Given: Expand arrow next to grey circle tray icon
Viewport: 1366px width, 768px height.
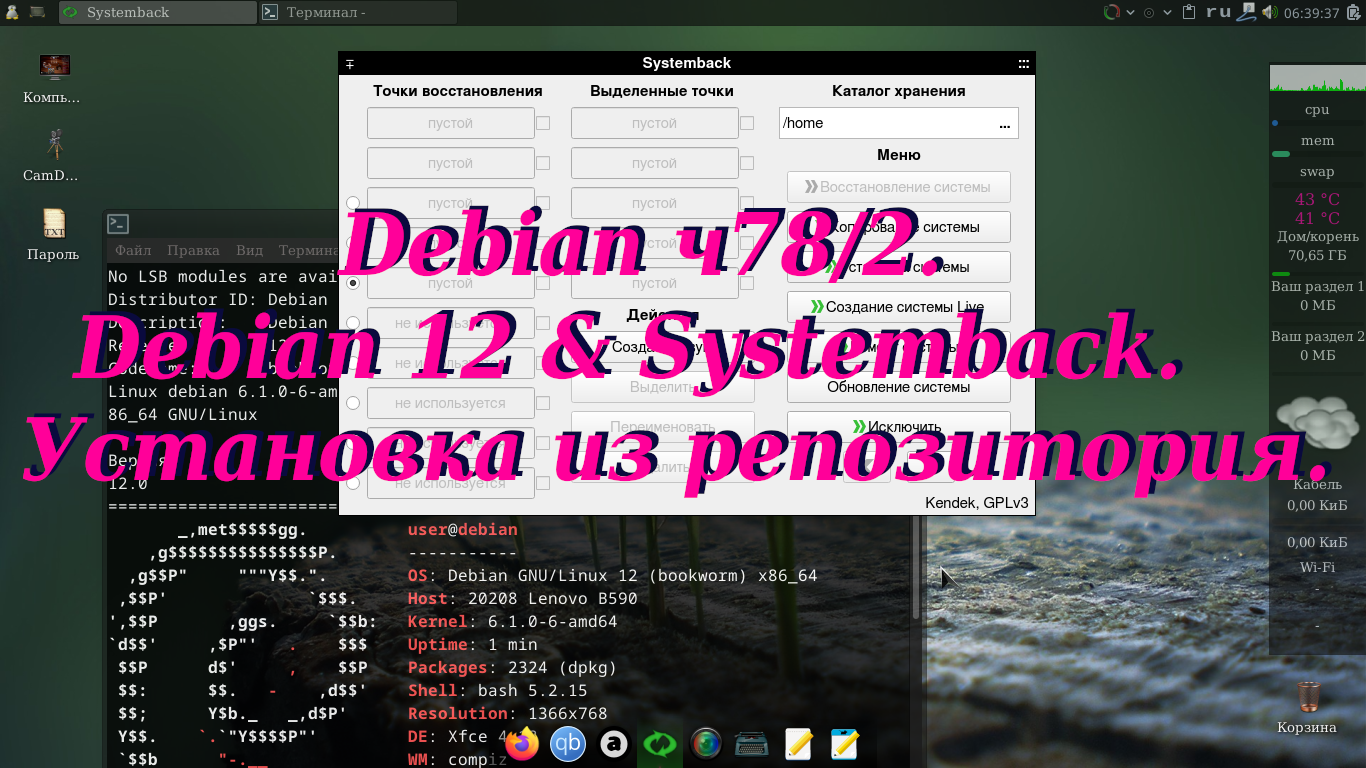Looking at the screenshot, I should (x=1167, y=13).
